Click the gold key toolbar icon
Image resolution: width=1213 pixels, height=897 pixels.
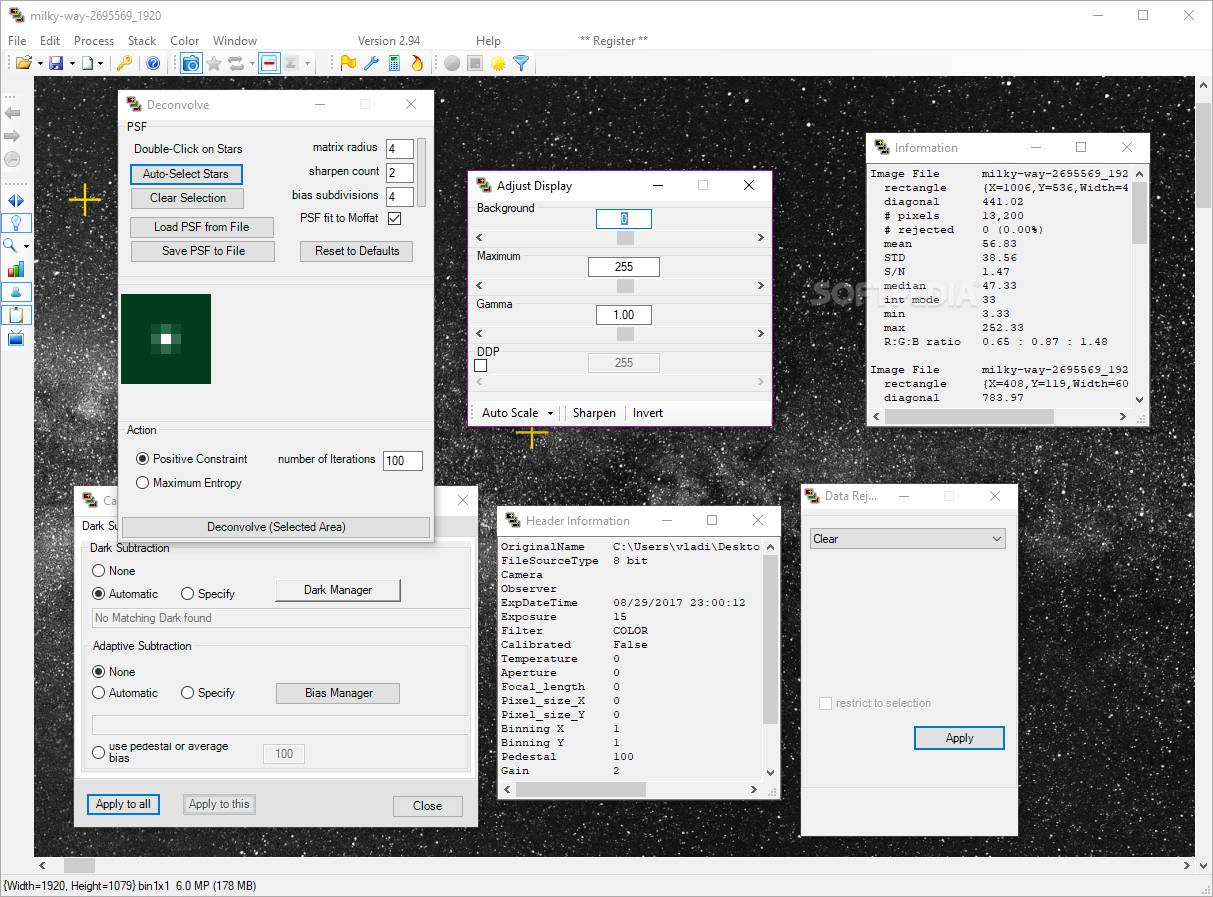(x=124, y=63)
